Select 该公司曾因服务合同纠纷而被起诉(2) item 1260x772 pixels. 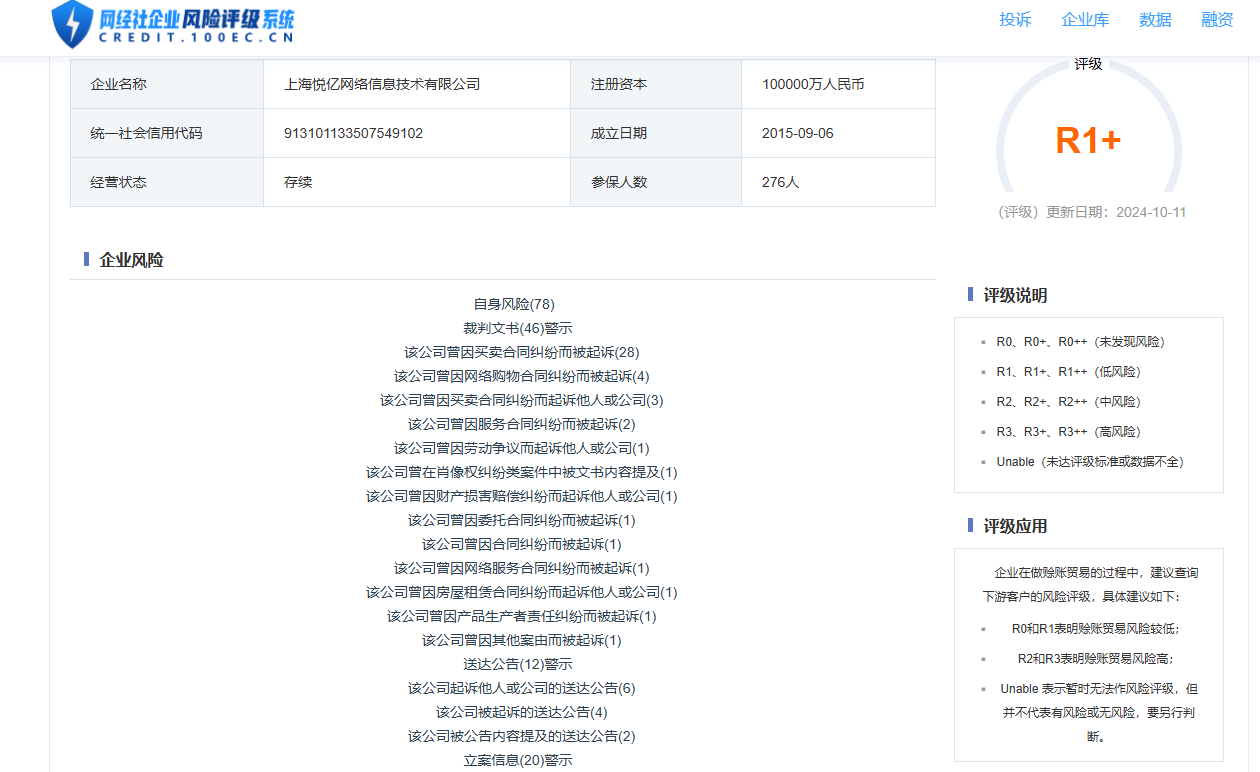(521, 424)
